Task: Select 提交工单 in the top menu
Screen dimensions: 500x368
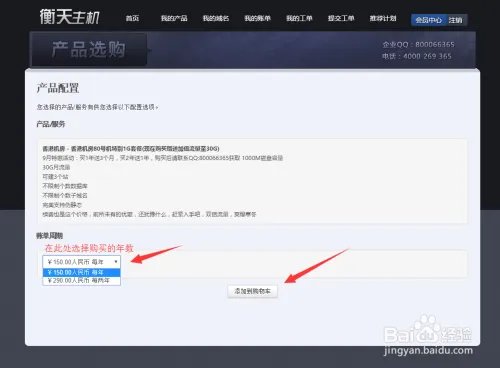Action: [341, 18]
